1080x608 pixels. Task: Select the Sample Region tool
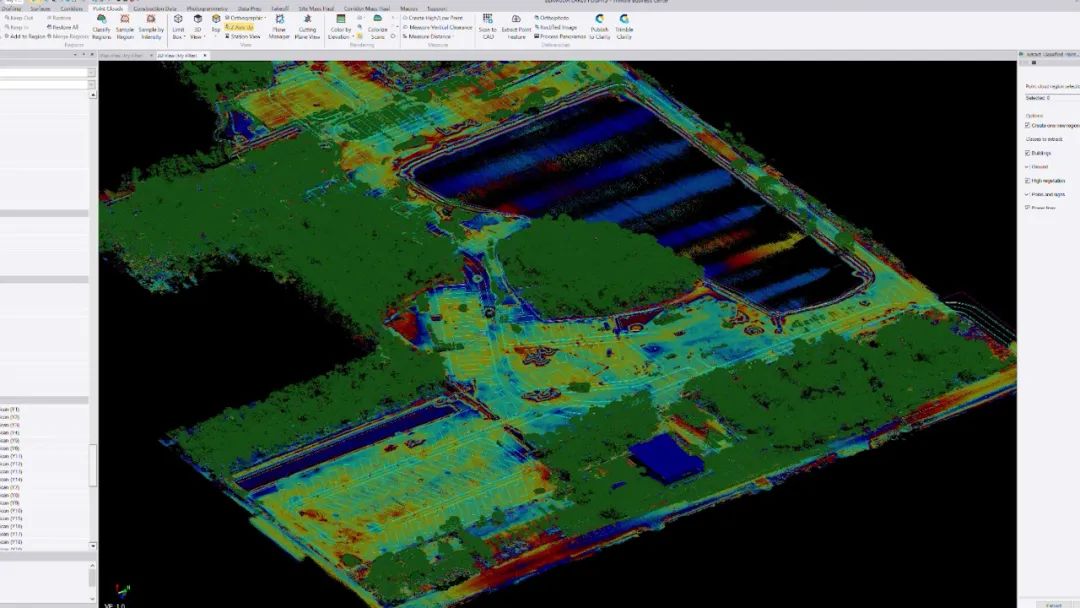pyautogui.click(x=125, y=23)
